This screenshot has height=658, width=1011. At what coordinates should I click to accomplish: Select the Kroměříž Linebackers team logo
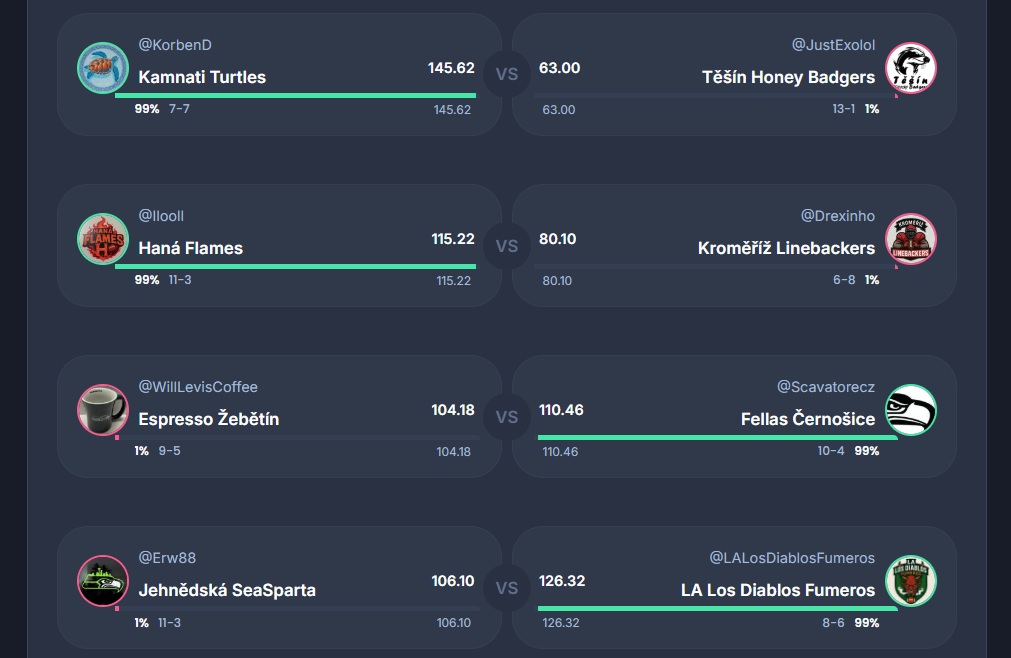(911, 239)
